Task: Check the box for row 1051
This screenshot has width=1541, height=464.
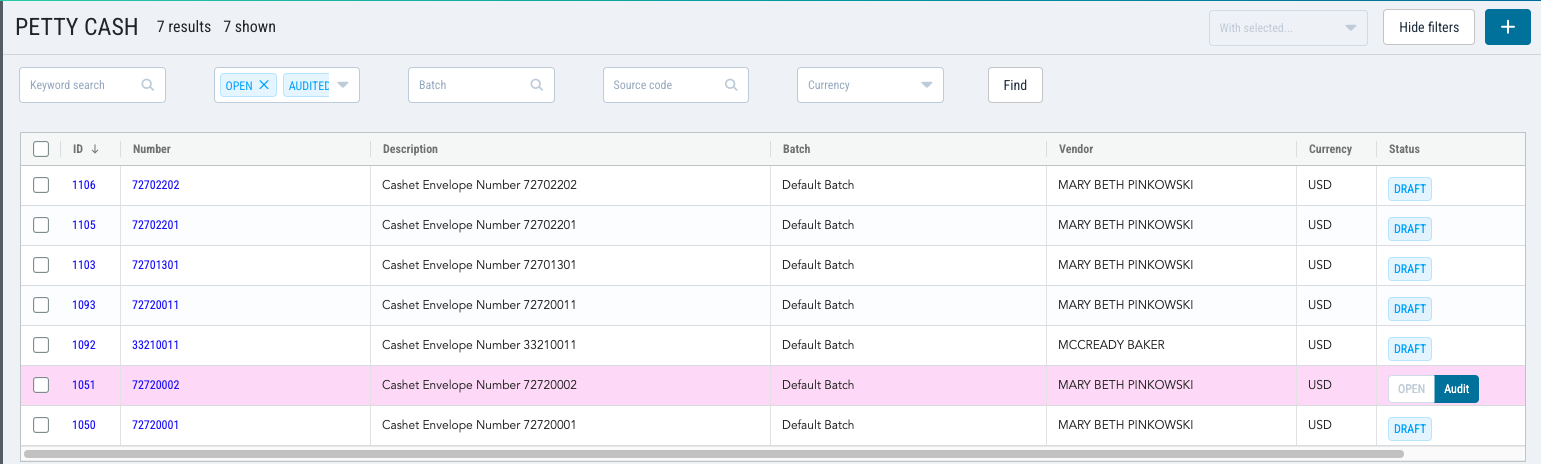Action: pos(41,385)
